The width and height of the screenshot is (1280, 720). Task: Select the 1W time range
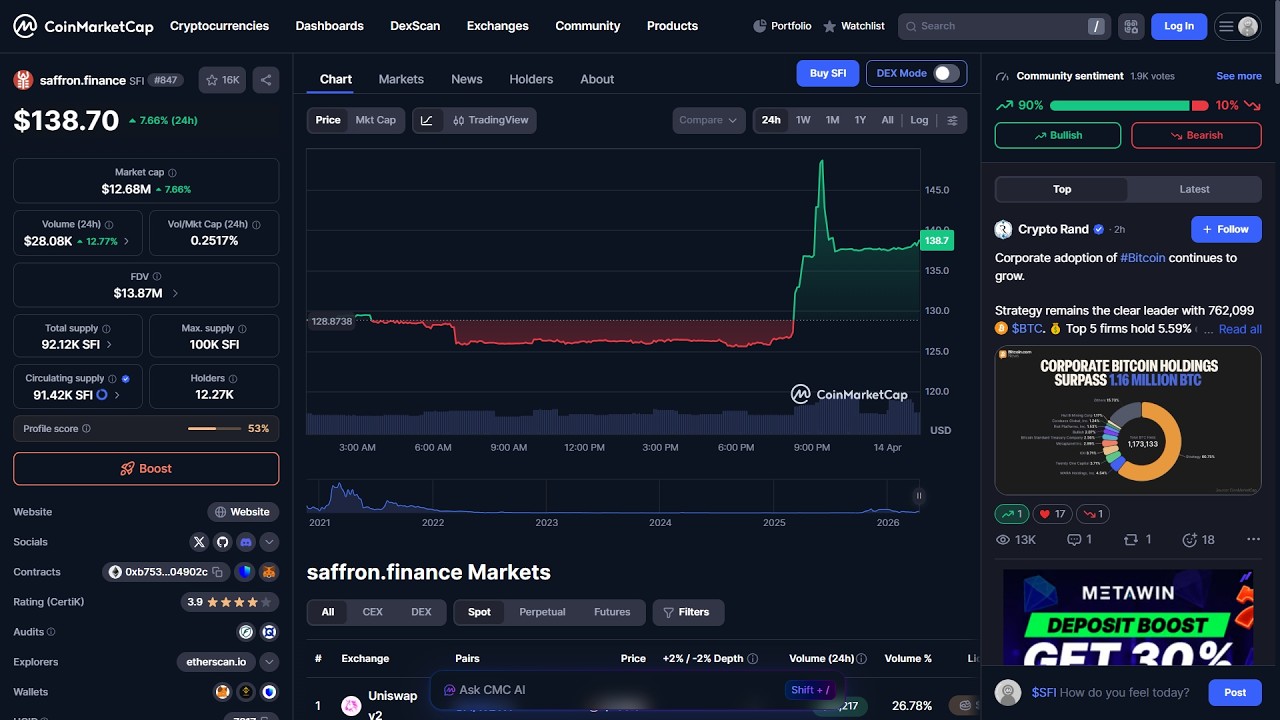pyautogui.click(x=803, y=120)
